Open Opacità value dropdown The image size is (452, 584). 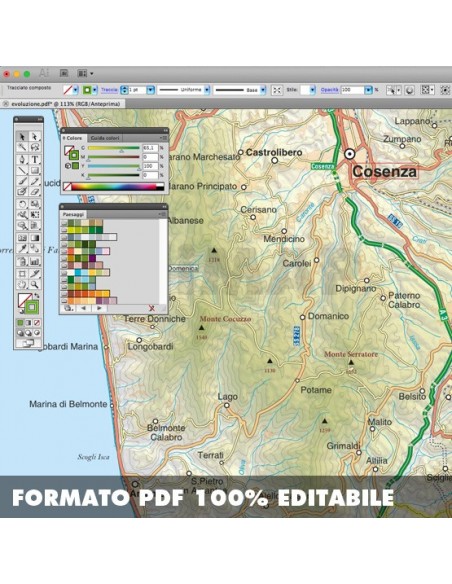point(368,90)
